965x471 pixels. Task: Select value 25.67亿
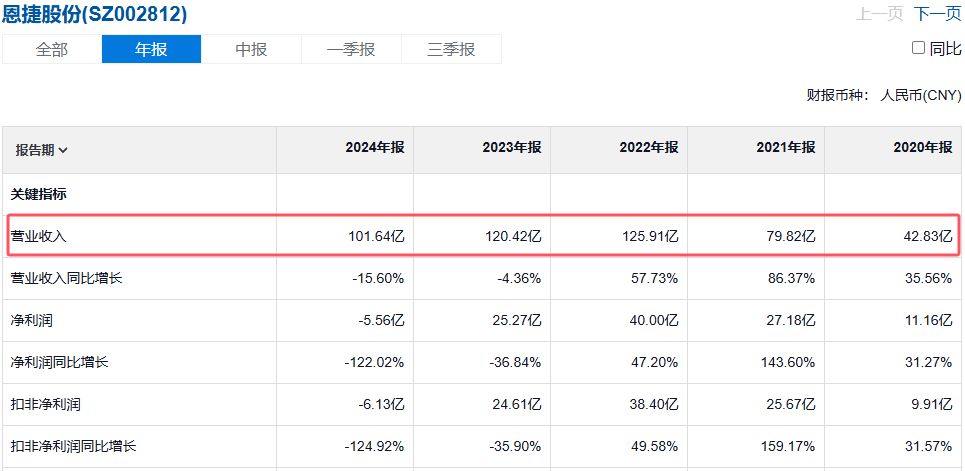(x=791, y=405)
